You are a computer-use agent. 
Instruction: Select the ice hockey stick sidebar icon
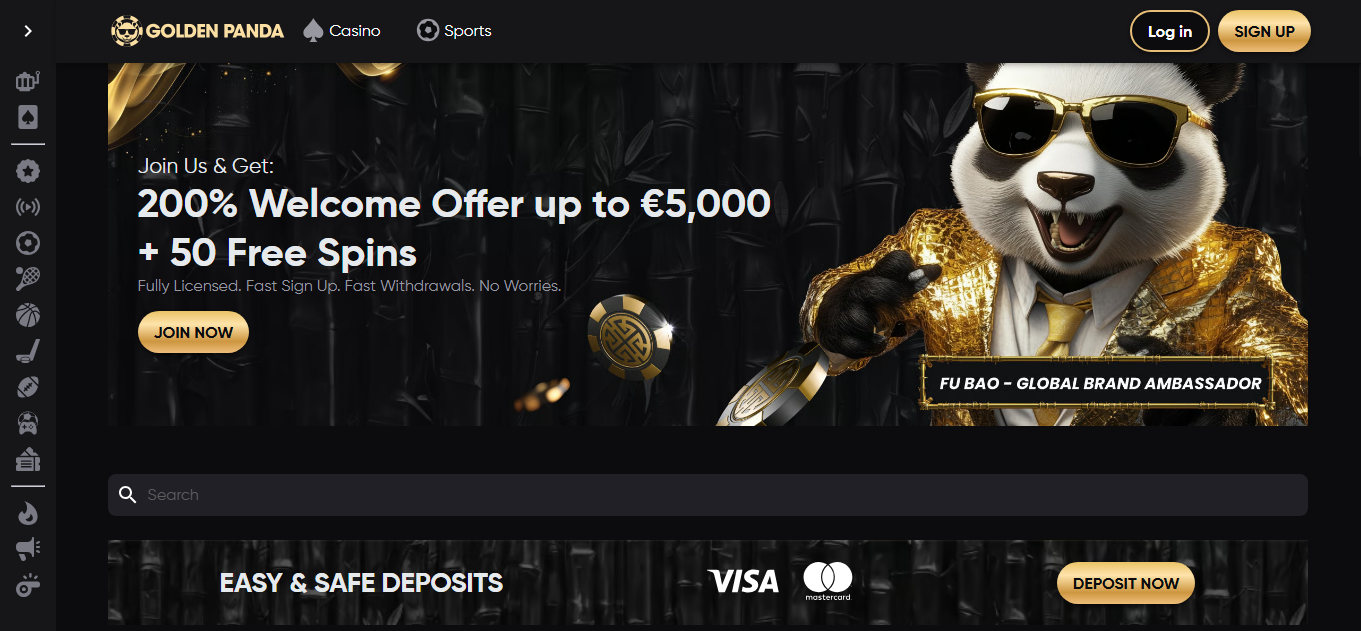tap(28, 352)
